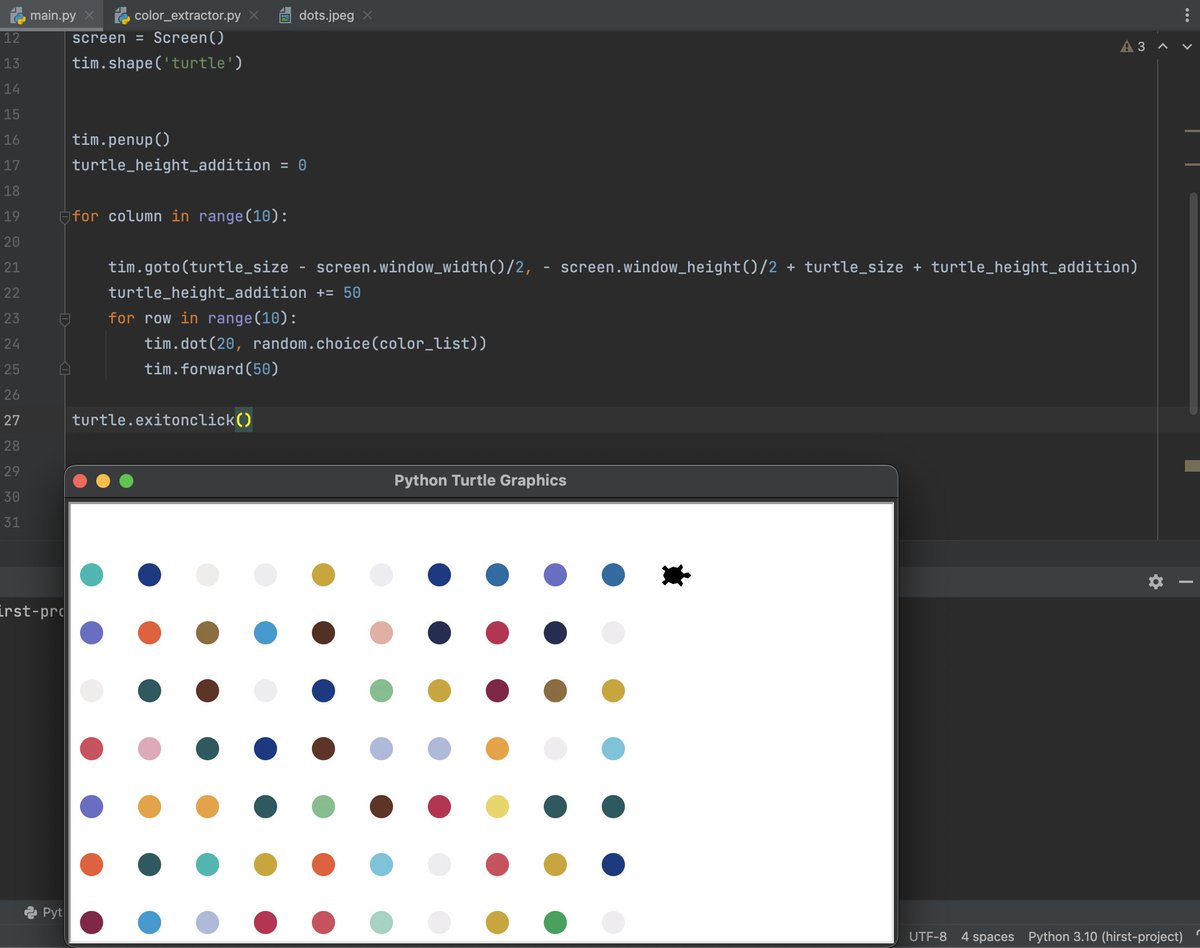Image resolution: width=1200 pixels, height=948 pixels.
Task: Close the color_extractor.py tab
Action: (253, 16)
